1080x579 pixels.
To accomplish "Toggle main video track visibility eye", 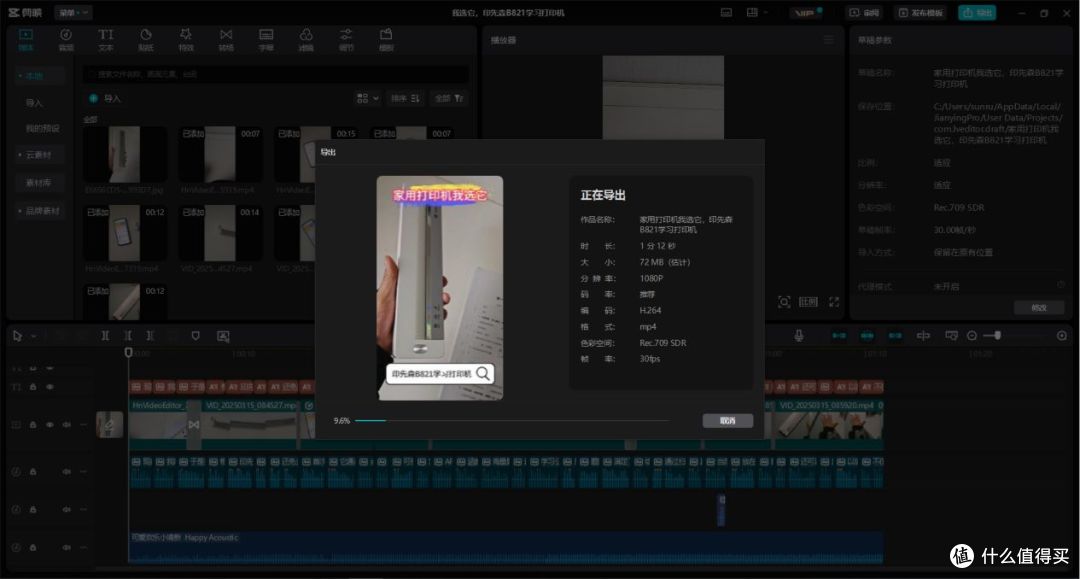I will point(50,425).
